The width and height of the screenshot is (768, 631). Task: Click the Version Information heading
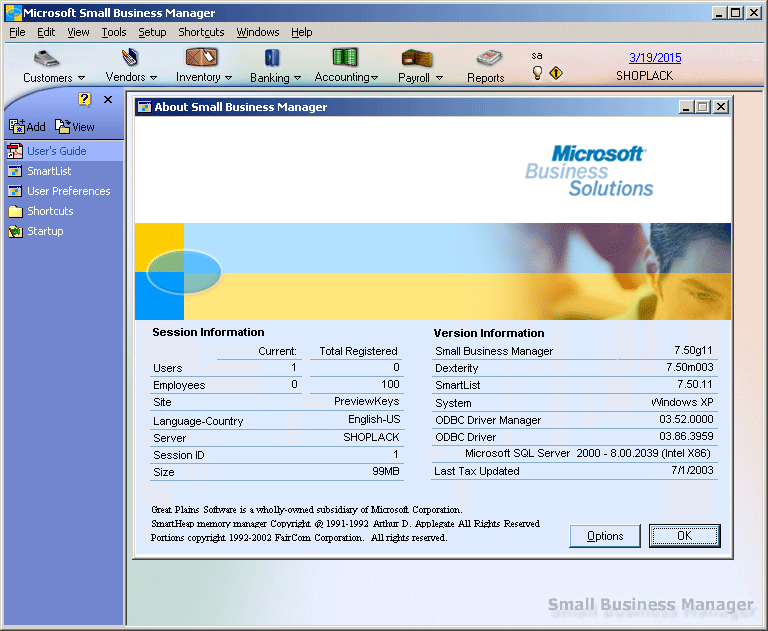[489, 333]
